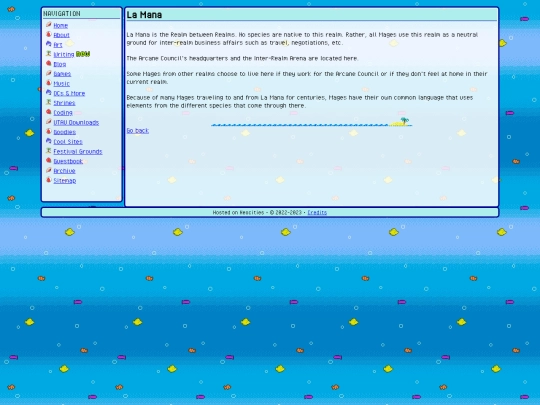Click the blue fish icon beside Art
Screen dimensions: 540x405
coord(49,44)
